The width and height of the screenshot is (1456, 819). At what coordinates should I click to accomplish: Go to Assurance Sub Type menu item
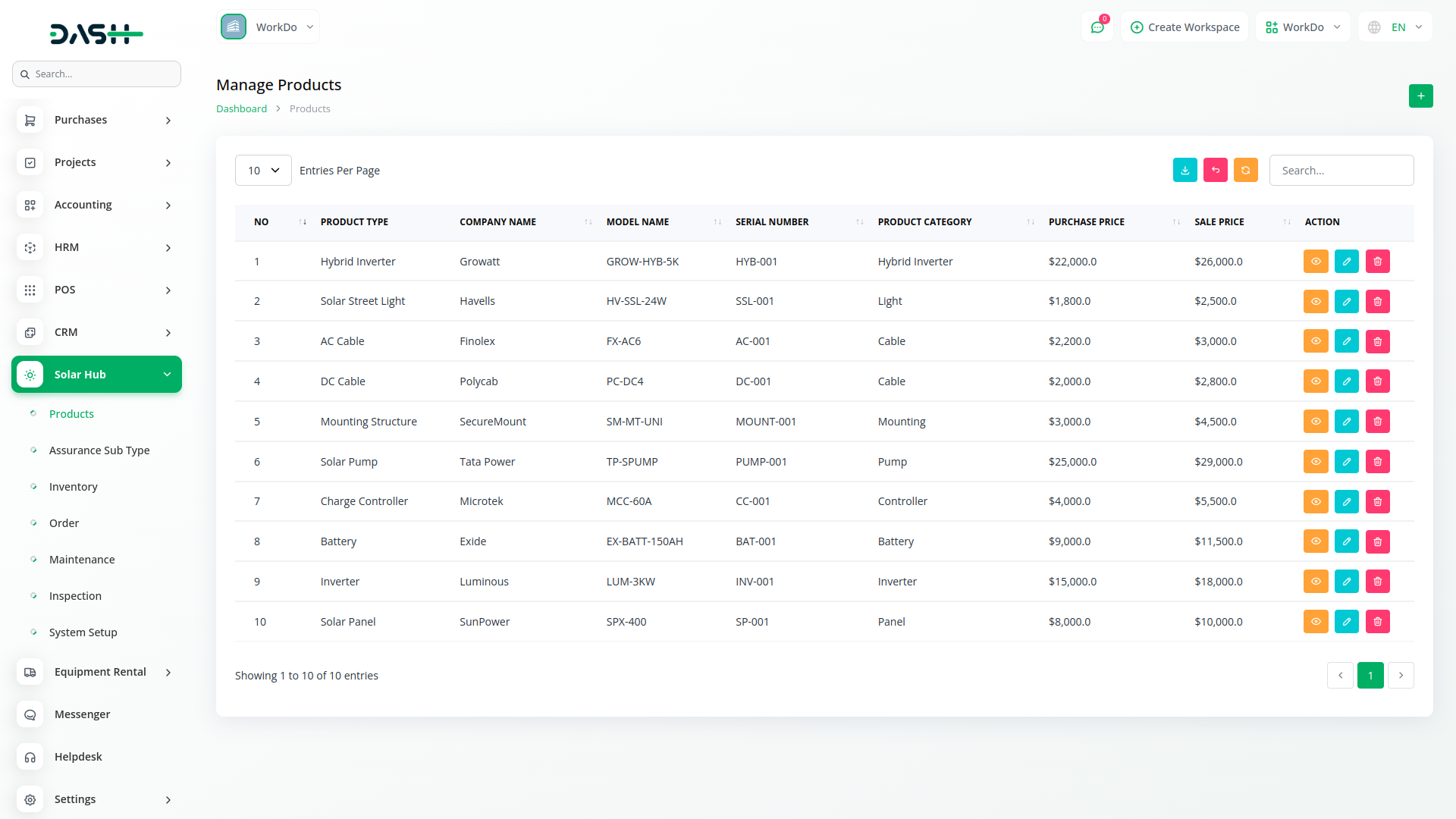[99, 450]
